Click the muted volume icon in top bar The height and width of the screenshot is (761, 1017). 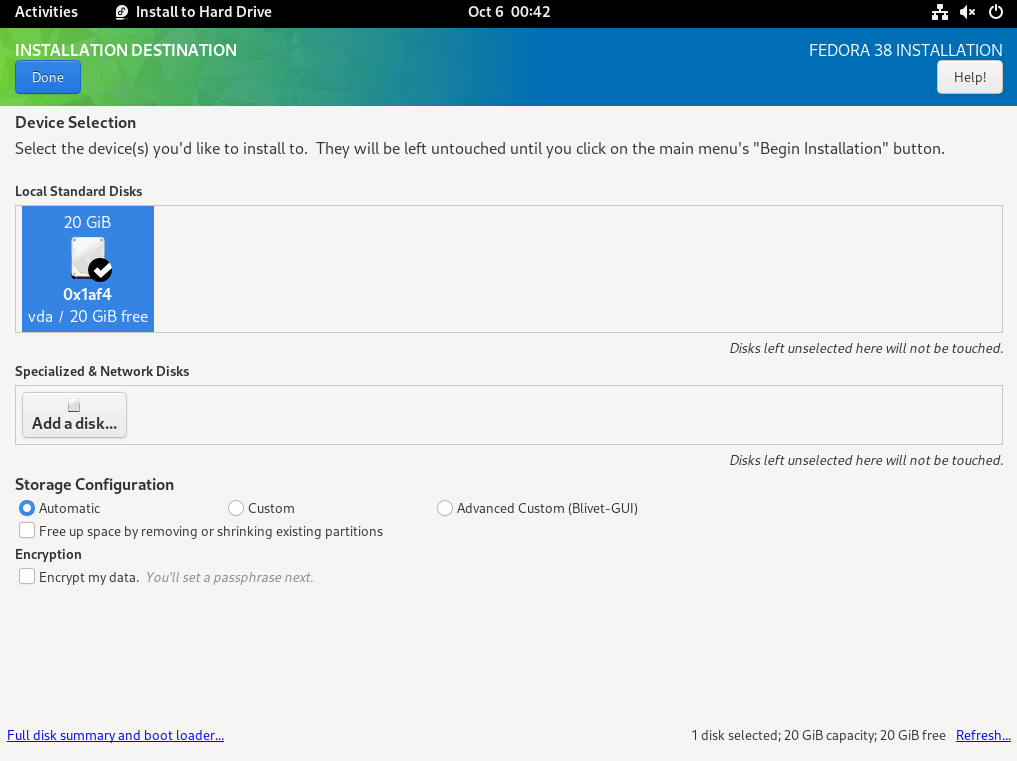968,12
